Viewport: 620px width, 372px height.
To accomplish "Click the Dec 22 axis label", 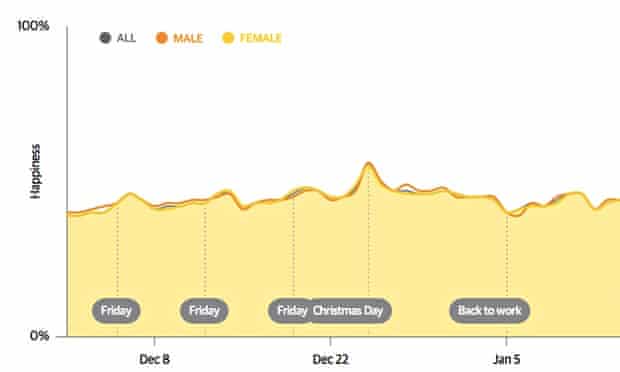I will [x=331, y=359].
